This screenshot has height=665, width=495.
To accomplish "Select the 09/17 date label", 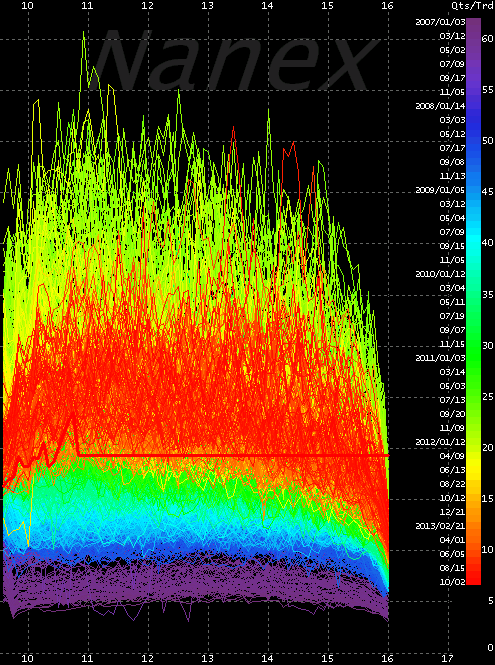I will 453,78.
